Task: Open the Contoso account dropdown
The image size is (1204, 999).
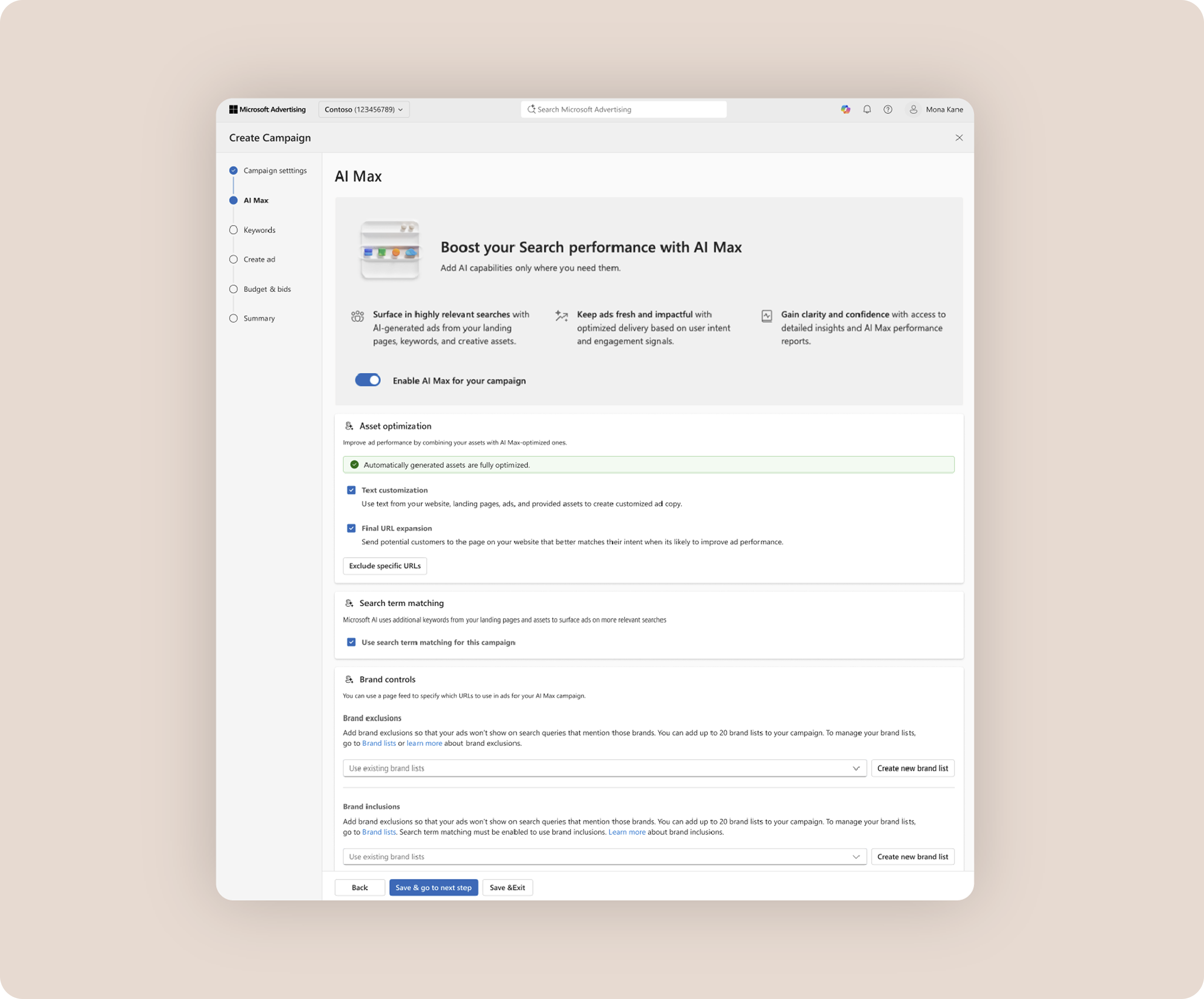Action: click(364, 110)
